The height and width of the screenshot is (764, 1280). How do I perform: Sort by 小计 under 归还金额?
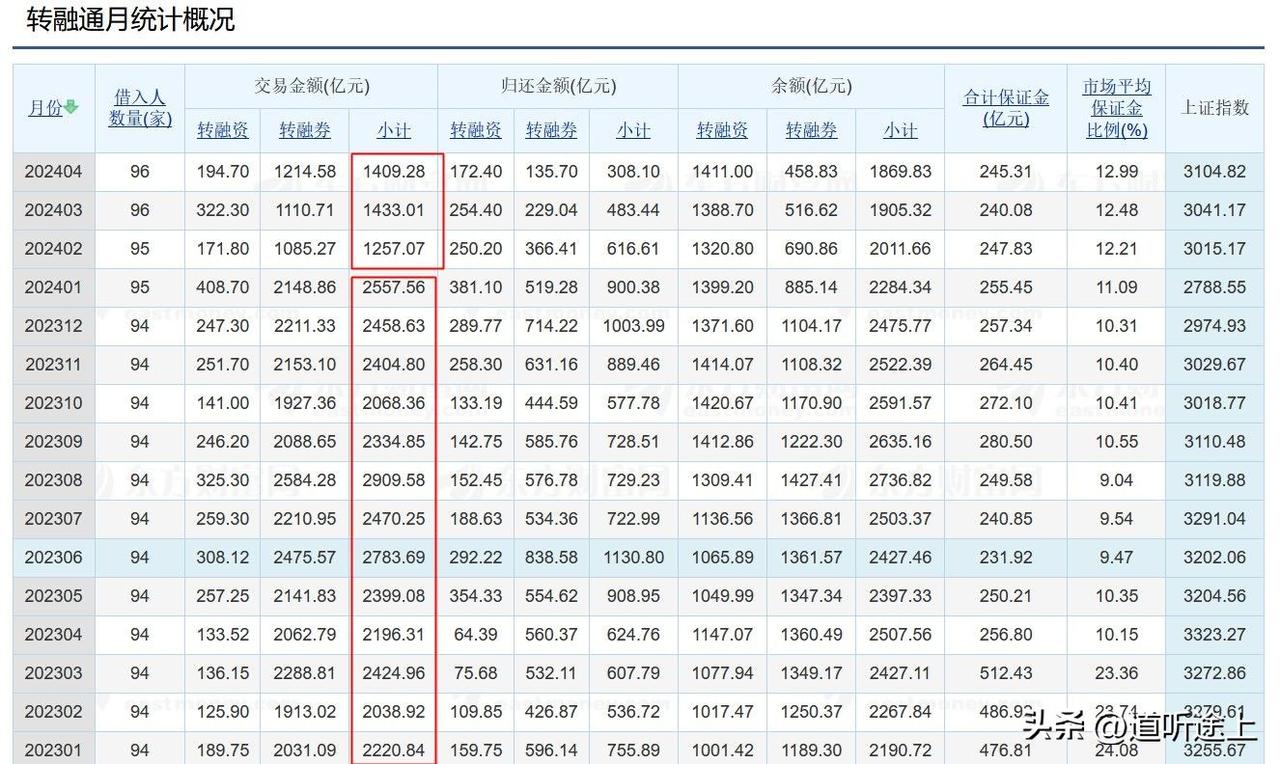(633, 130)
